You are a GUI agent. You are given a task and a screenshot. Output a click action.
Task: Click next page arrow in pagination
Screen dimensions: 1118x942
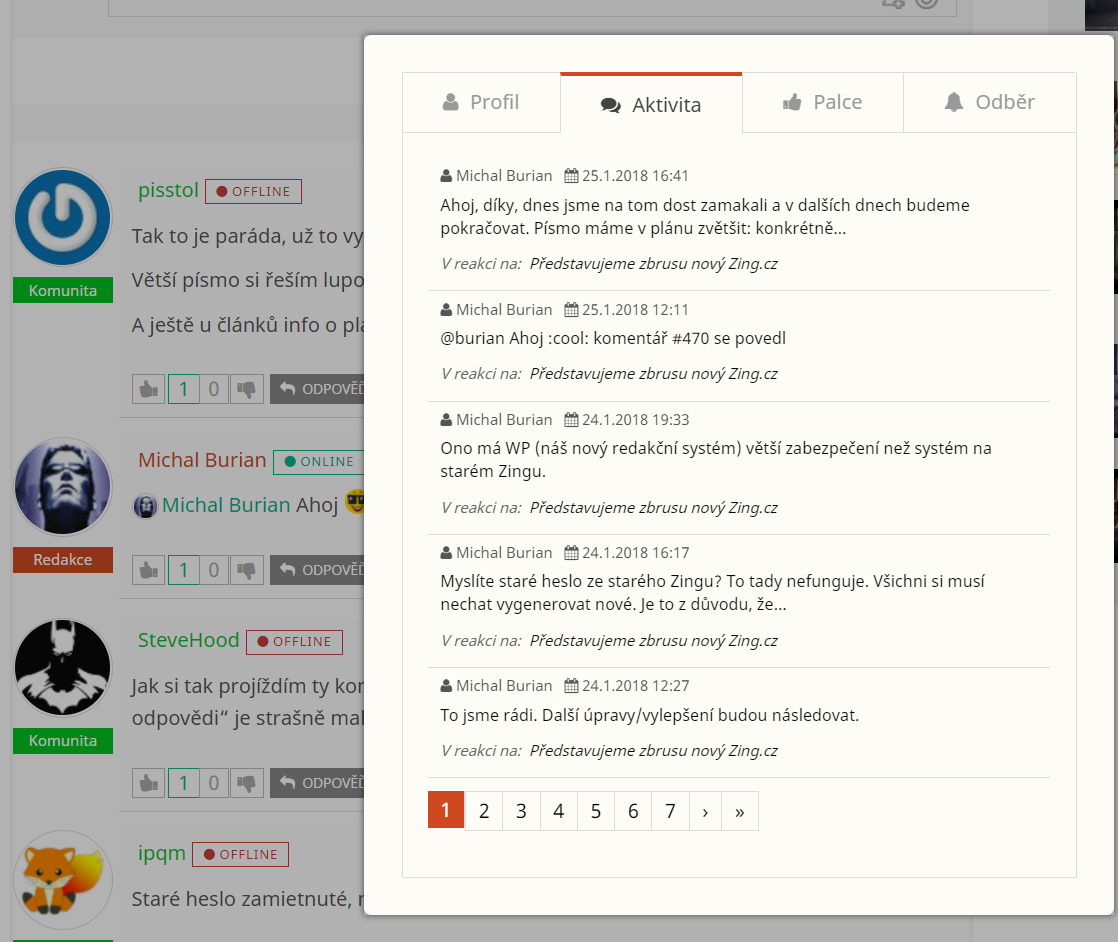click(705, 811)
